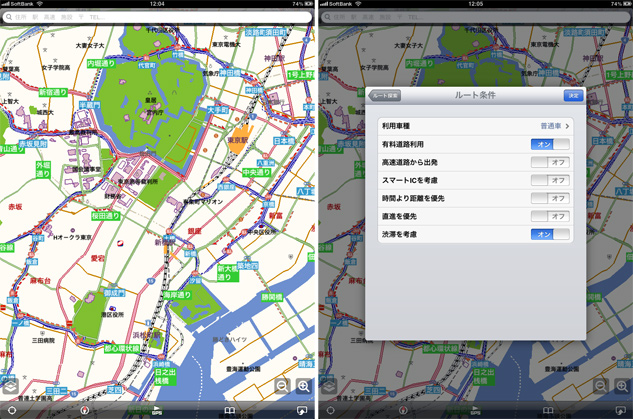Tap 海岸通り green label on left map
The image size is (633, 419).
177,295
